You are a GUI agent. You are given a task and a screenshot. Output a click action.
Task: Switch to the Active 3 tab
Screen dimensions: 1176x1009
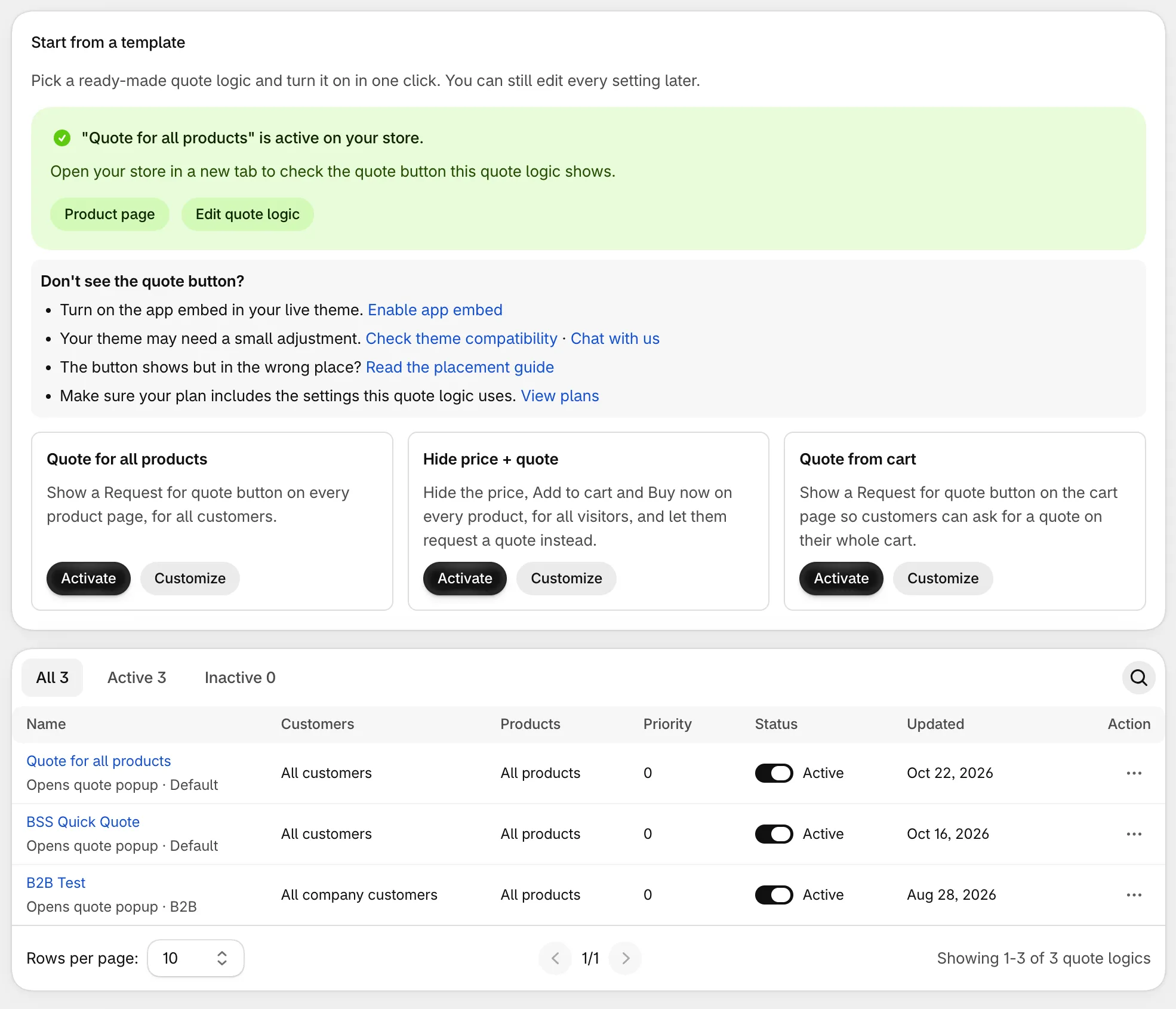(x=137, y=678)
